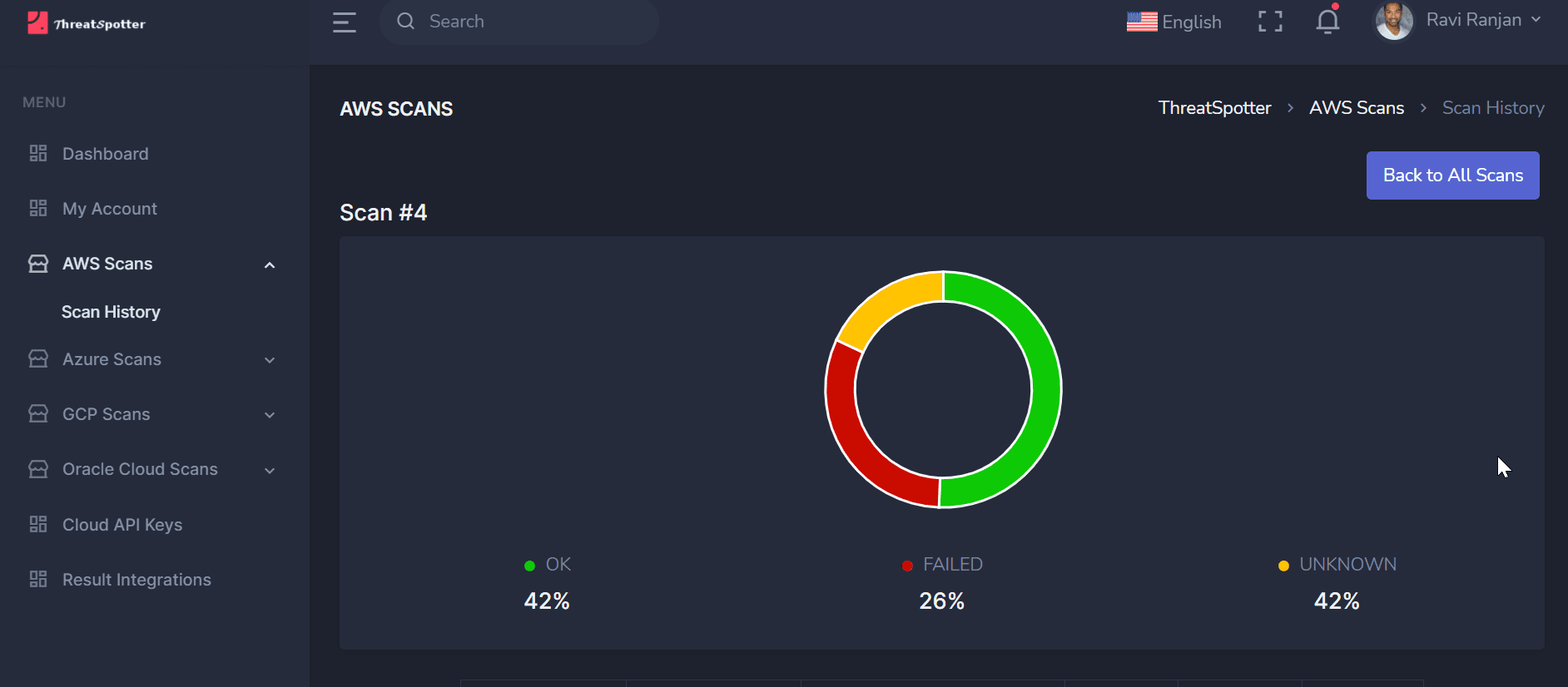Click the My Account grid icon
The image size is (1568, 687).
point(38,208)
